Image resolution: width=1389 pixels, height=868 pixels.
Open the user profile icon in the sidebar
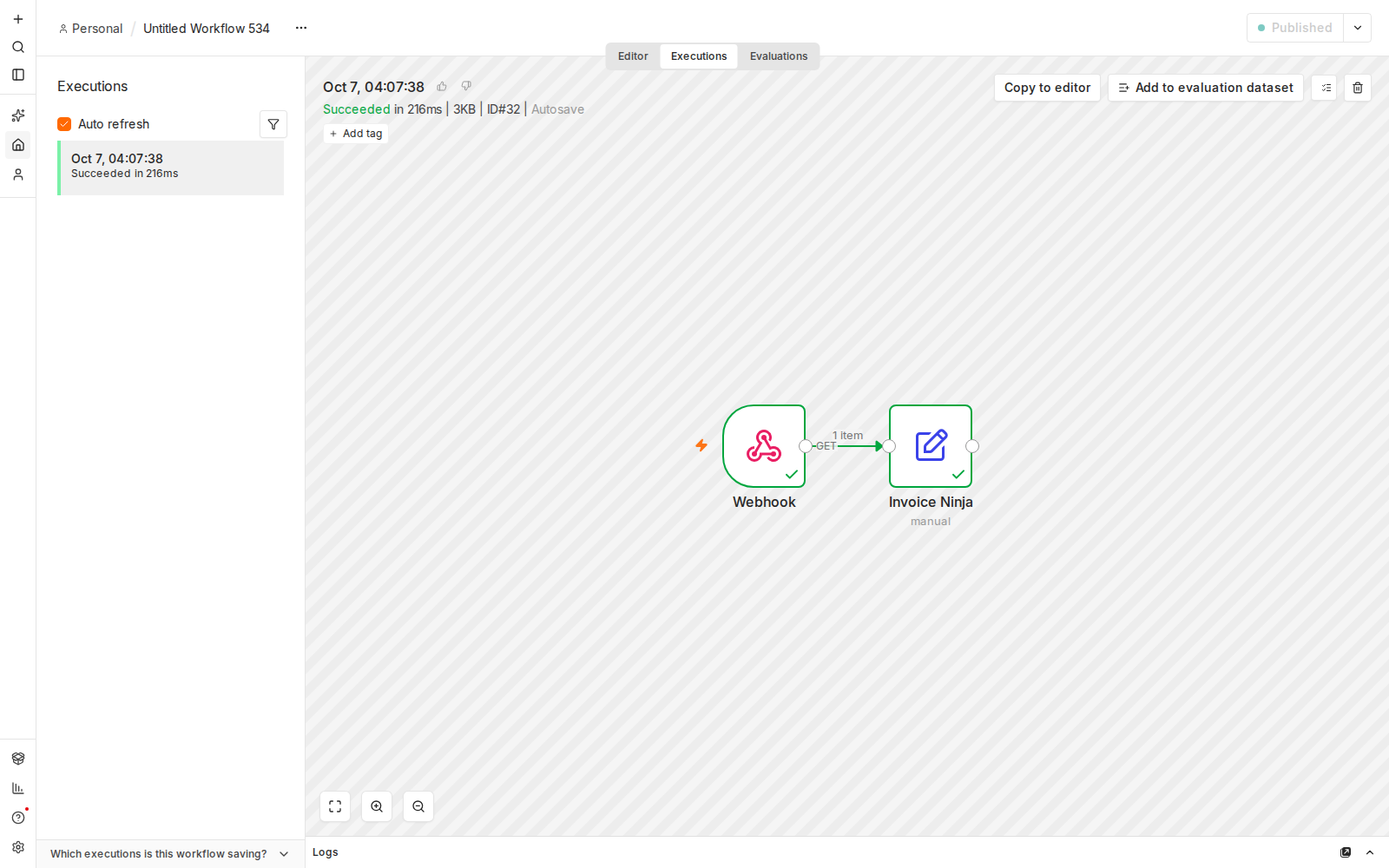click(x=18, y=174)
